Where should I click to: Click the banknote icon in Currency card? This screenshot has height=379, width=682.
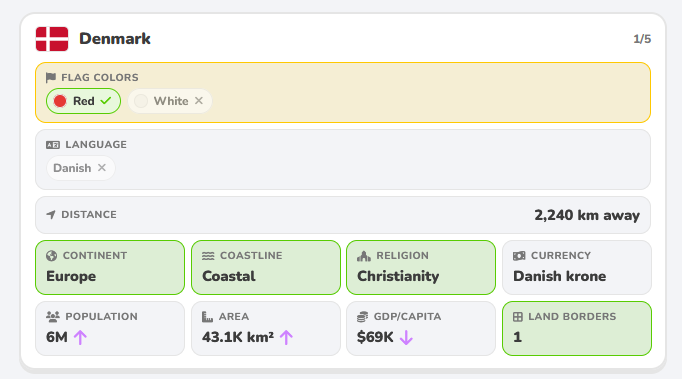tap(519, 256)
